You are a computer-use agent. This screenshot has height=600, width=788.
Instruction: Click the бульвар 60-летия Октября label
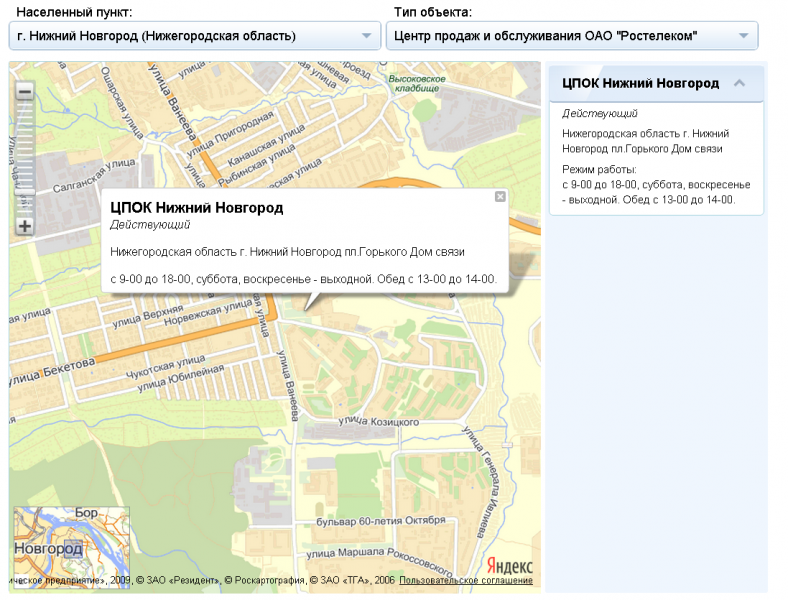pos(380,521)
